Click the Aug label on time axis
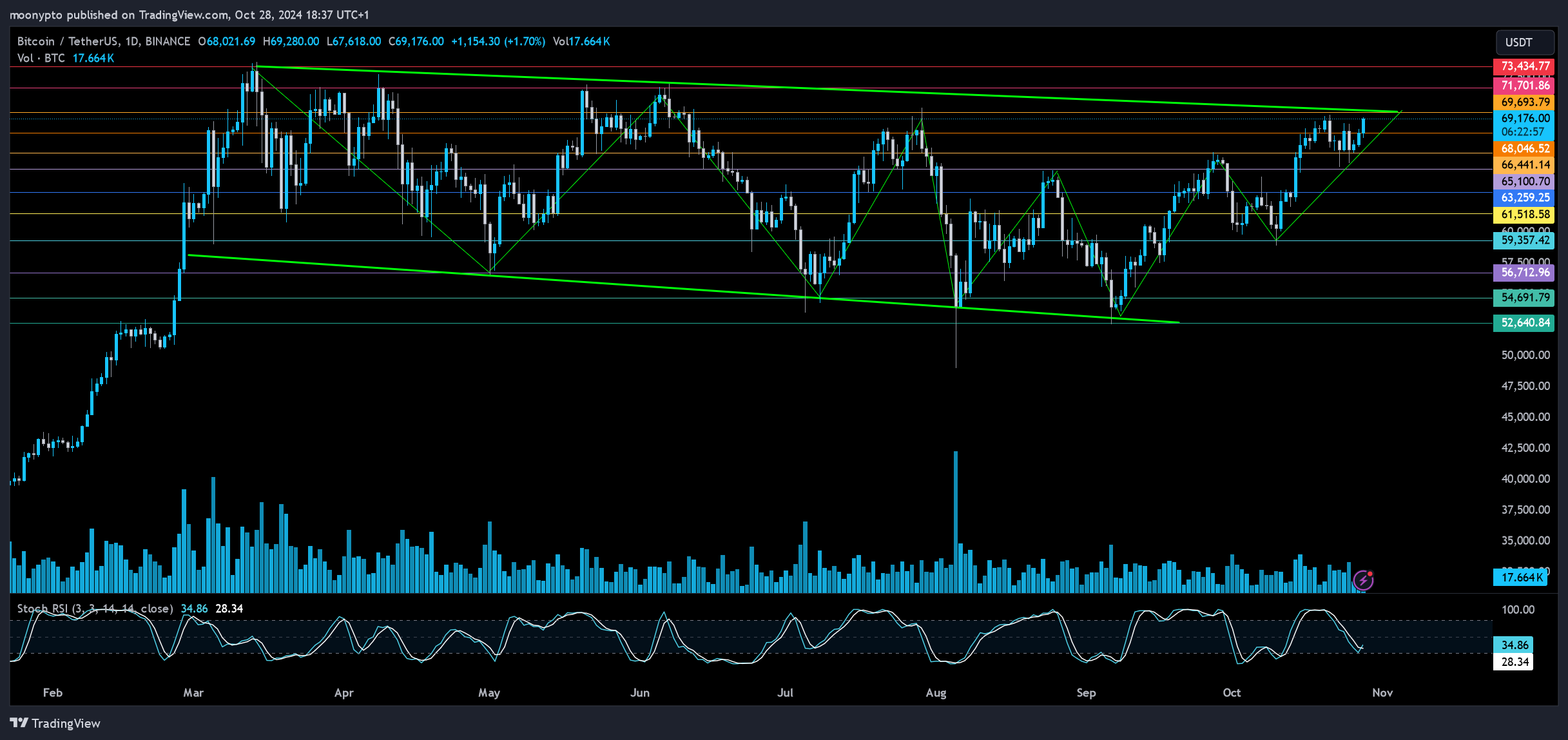 tap(936, 693)
